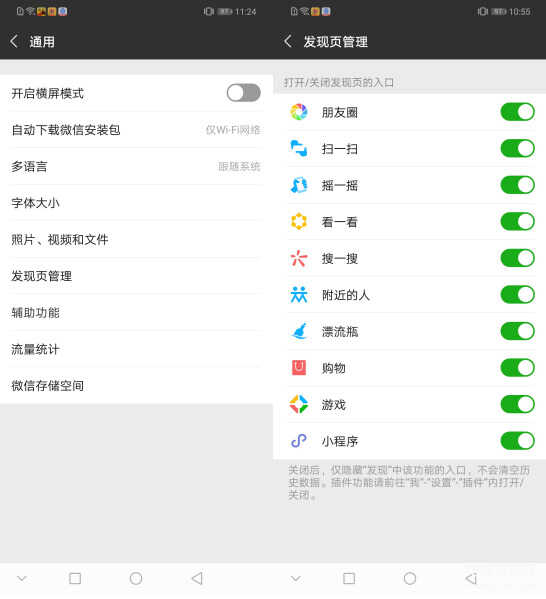Tap the 购物 red shopping bag icon
Image resolution: width=546 pixels, height=599 pixels.
pyautogui.click(x=299, y=368)
